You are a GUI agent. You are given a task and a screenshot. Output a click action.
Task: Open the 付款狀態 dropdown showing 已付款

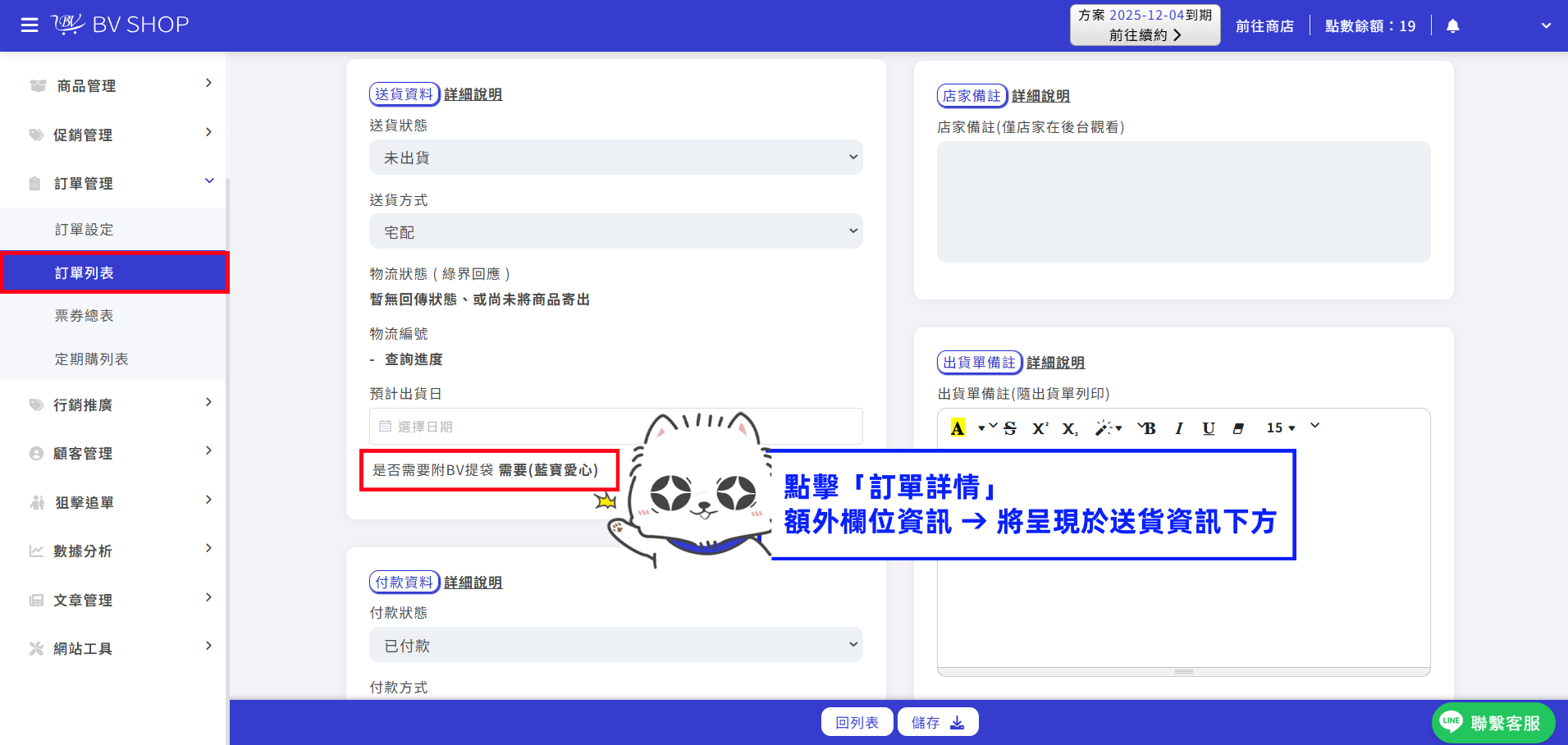point(616,645)
